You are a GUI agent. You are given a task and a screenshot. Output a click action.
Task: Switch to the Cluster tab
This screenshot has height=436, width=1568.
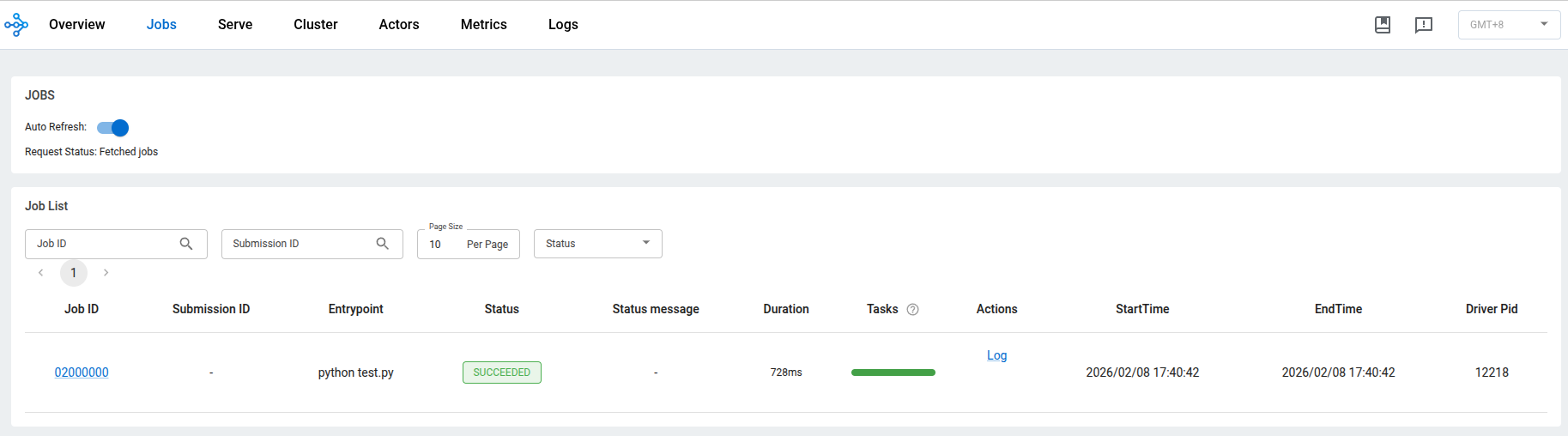315,25
